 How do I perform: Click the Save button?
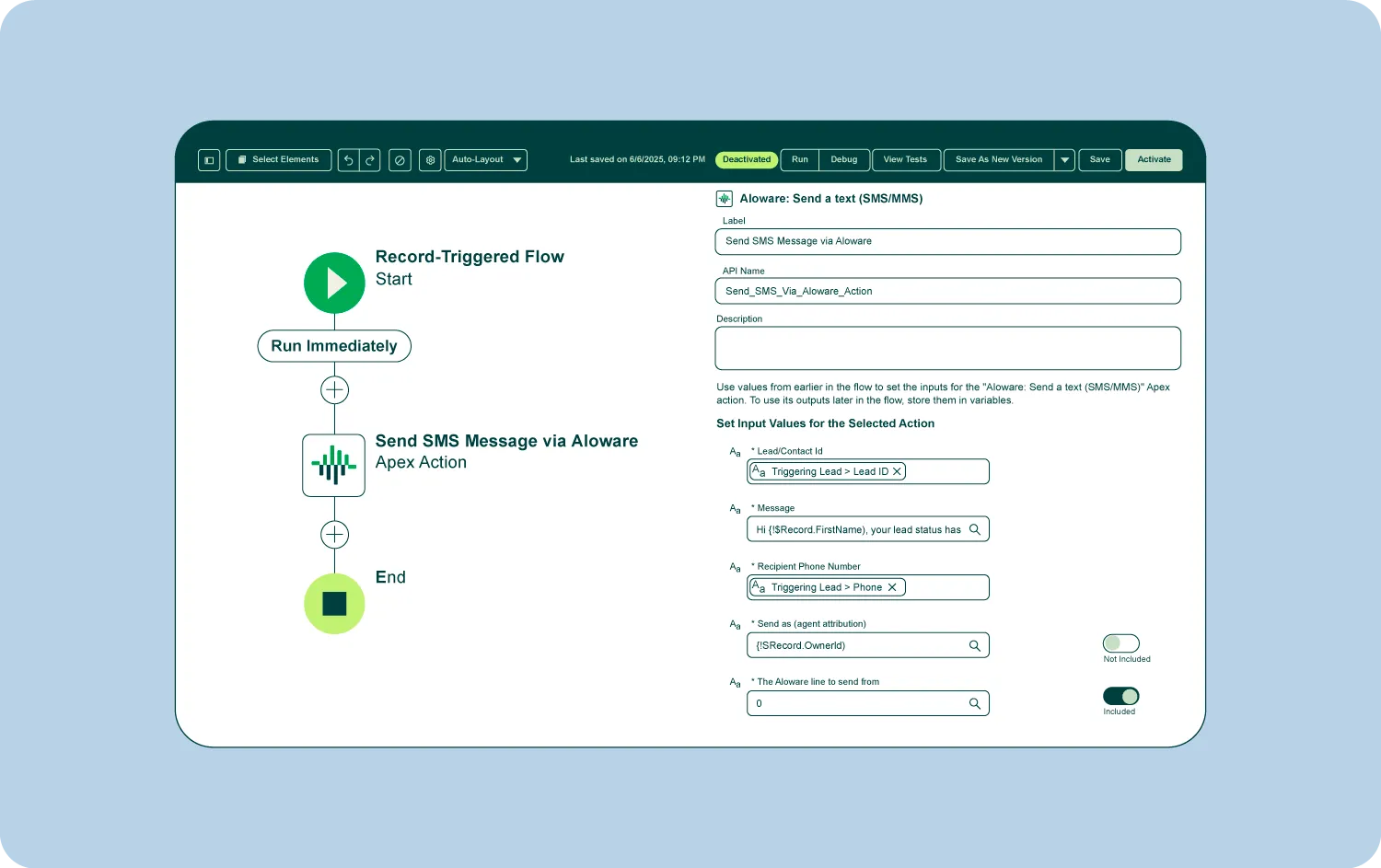tap(1100, 160)
